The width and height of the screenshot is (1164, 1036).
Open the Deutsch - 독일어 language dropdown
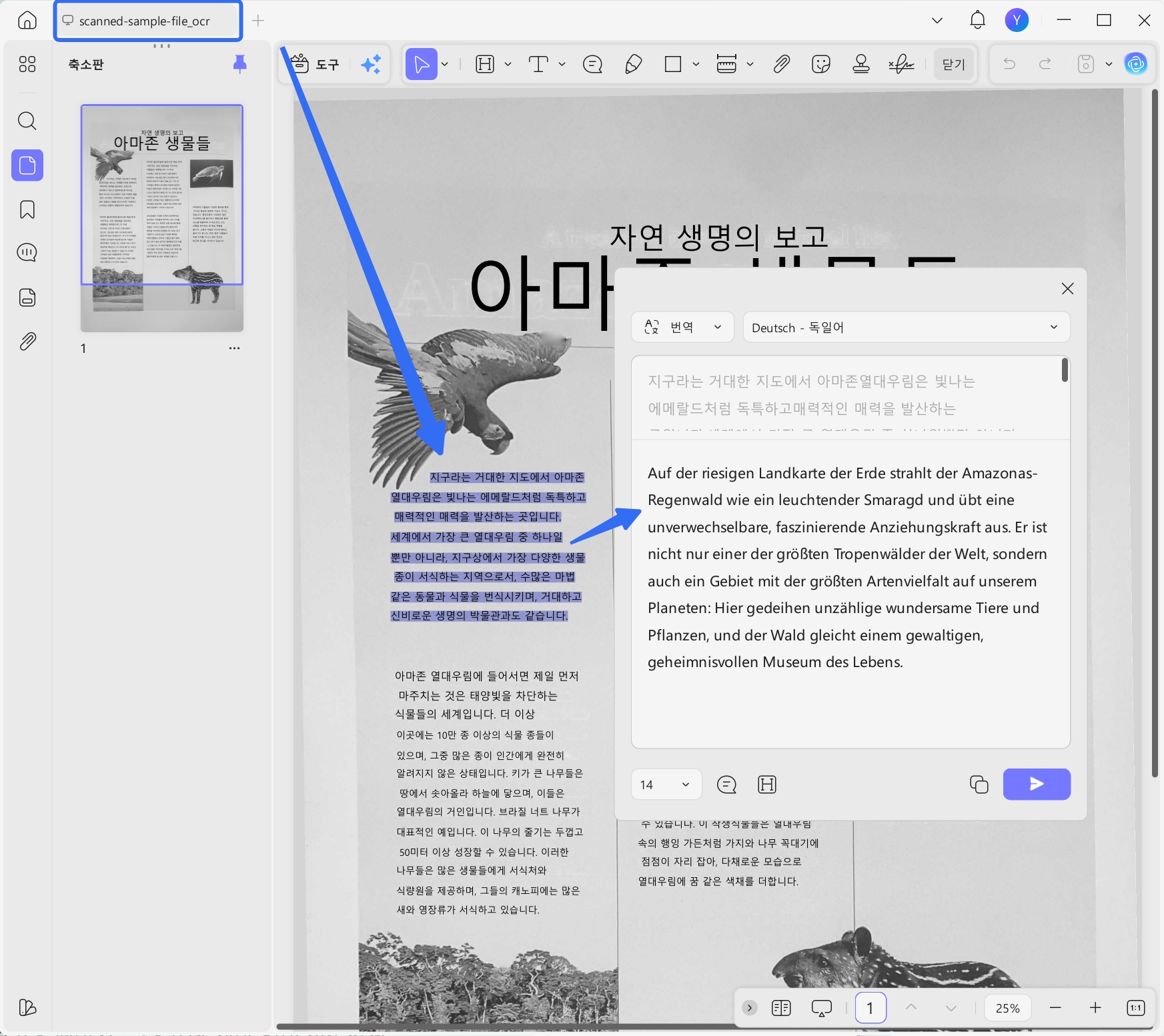[906, 327]
